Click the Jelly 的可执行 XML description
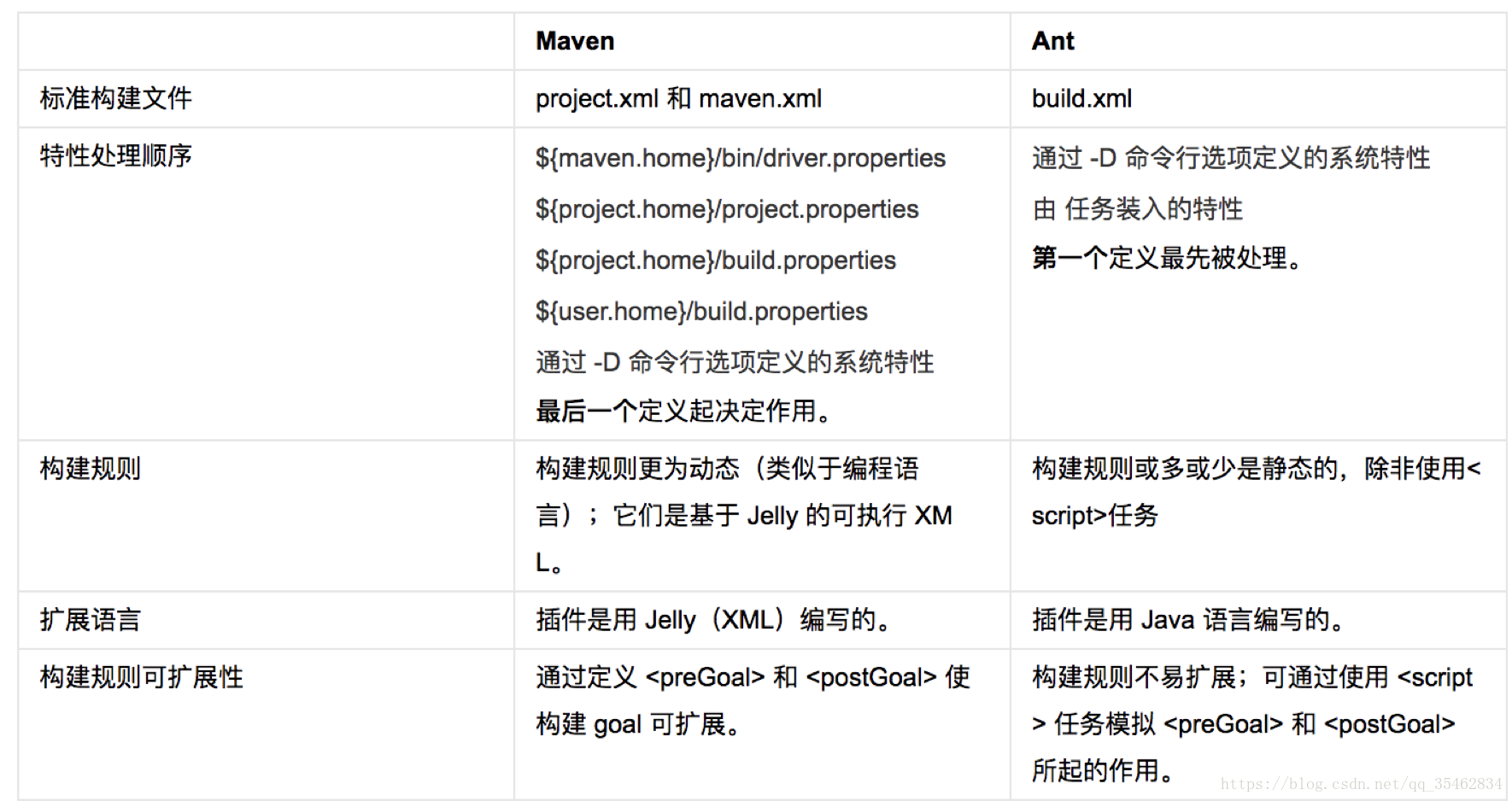 [x=743, y=515]
